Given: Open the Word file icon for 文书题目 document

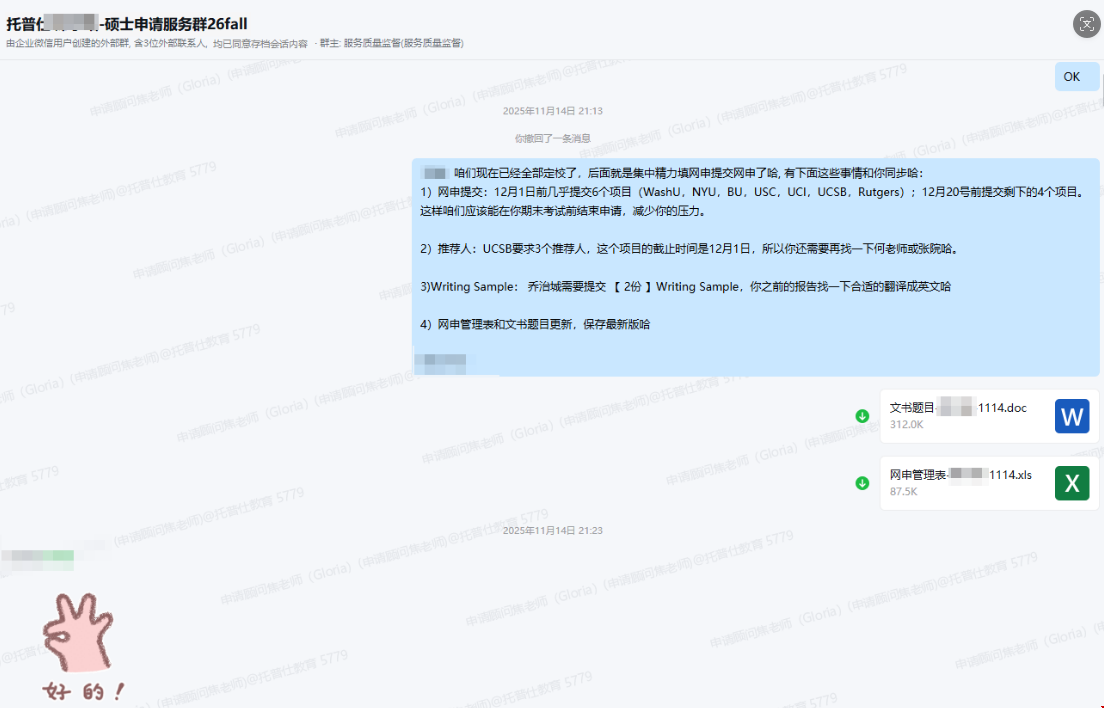Looking at the screenshot, I should click(1072, 416).
